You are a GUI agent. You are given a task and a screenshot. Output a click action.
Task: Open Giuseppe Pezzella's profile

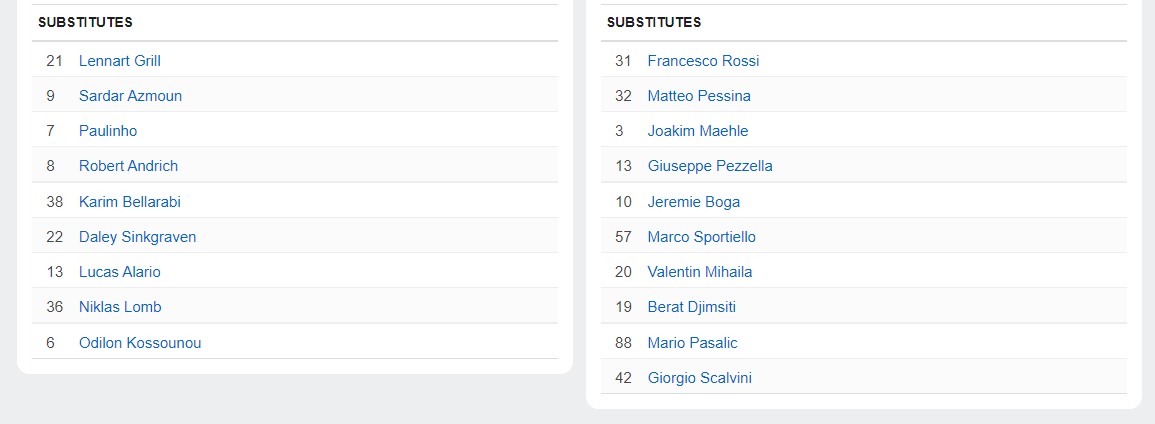pyautogui.click(x=710, y=166)
